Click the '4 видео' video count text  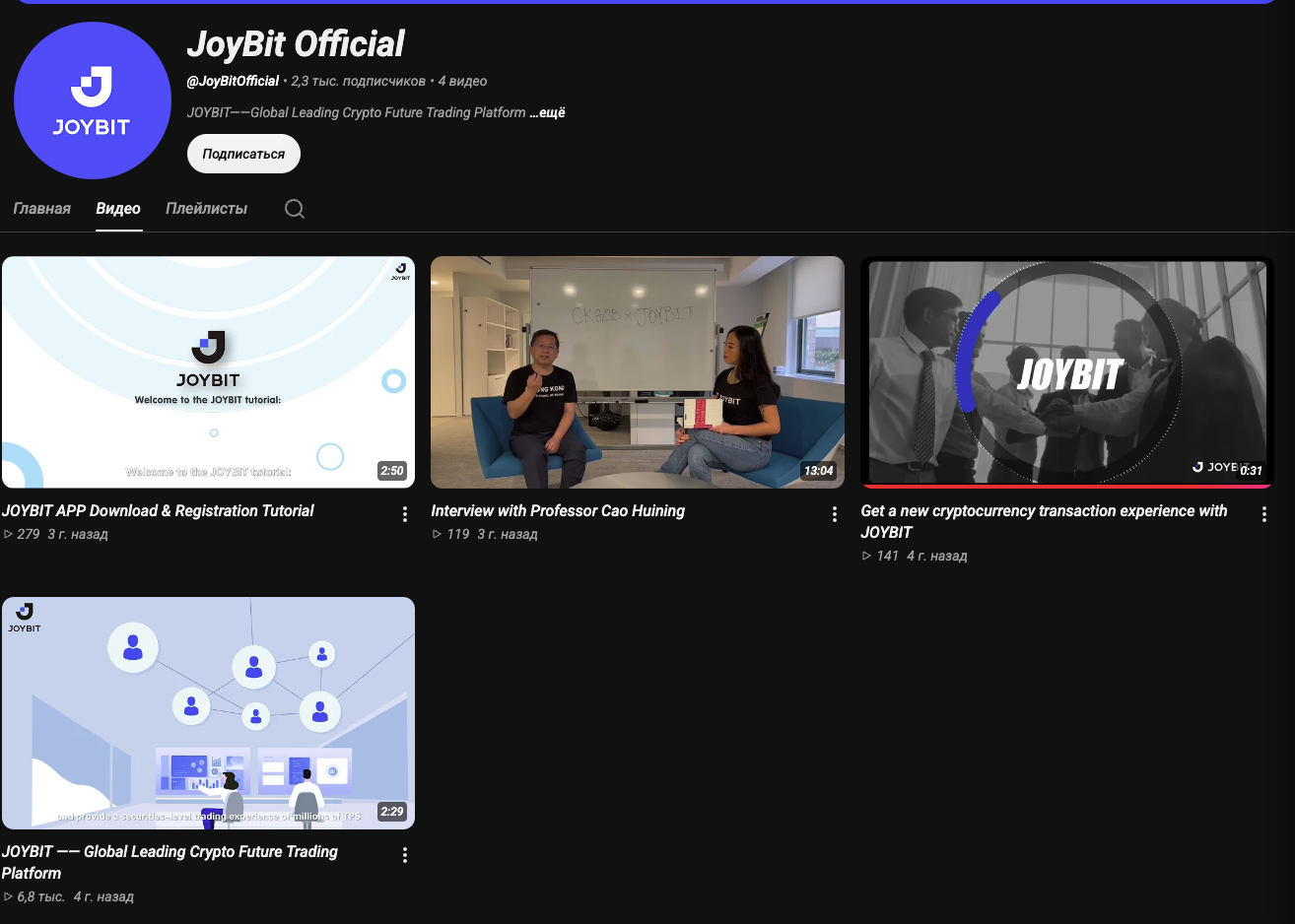point(463,81)
